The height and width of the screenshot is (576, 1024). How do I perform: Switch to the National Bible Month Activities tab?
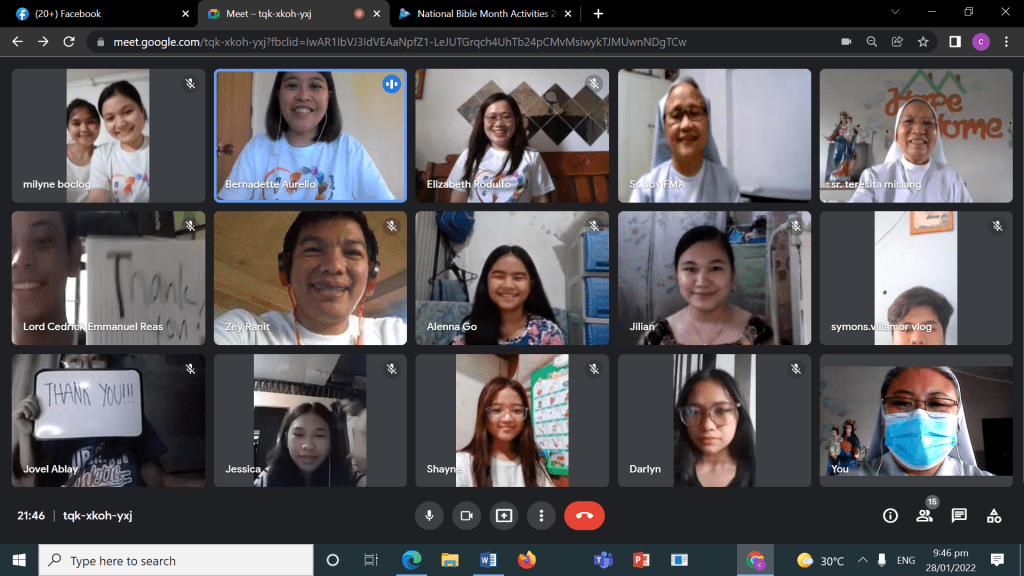(478, 14)
